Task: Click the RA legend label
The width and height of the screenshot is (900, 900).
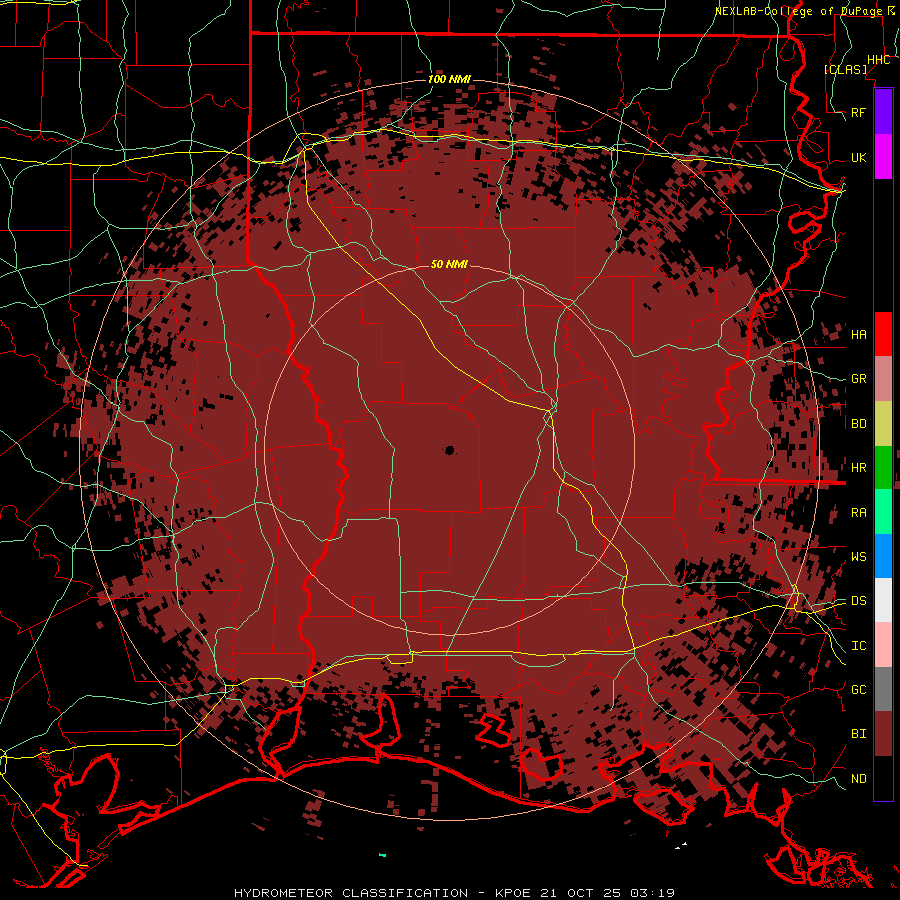Action: 859,513
